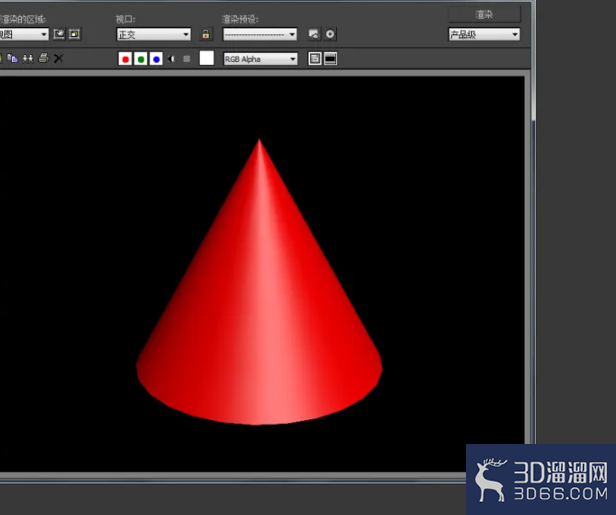The image size is (616, 515).
Task: Toggle the UI overlay frame icon
Action: click(315, 59)
